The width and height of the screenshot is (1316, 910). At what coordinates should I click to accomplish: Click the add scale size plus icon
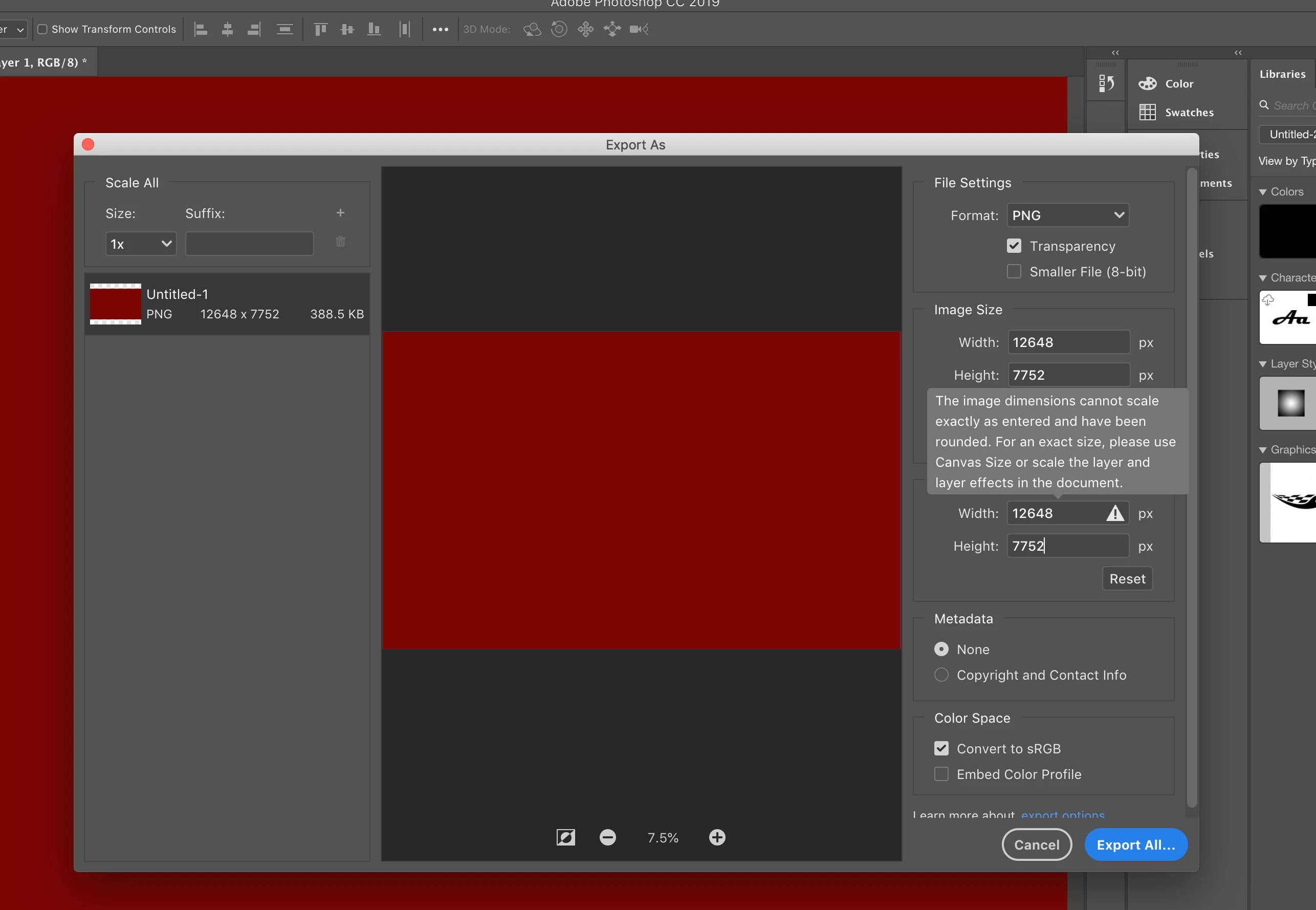(x=340, y=213)
